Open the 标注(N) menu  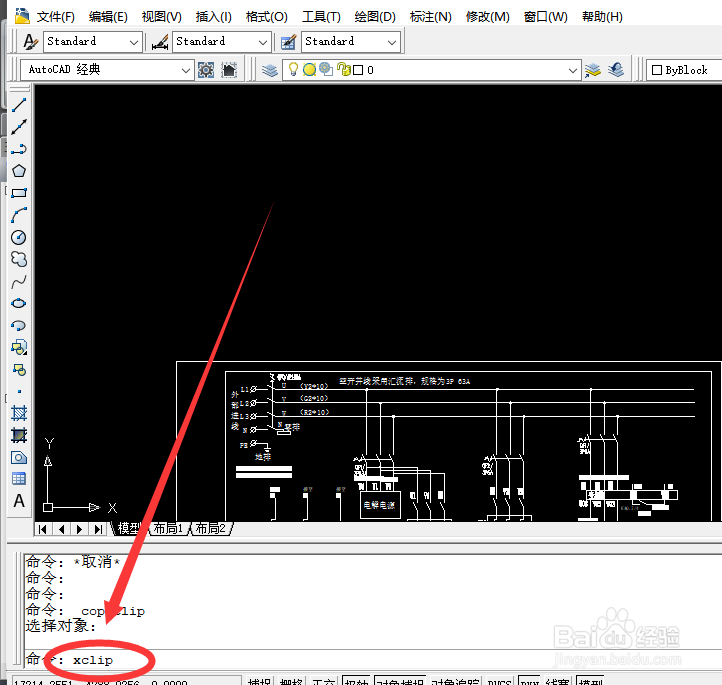pos(431,17)
